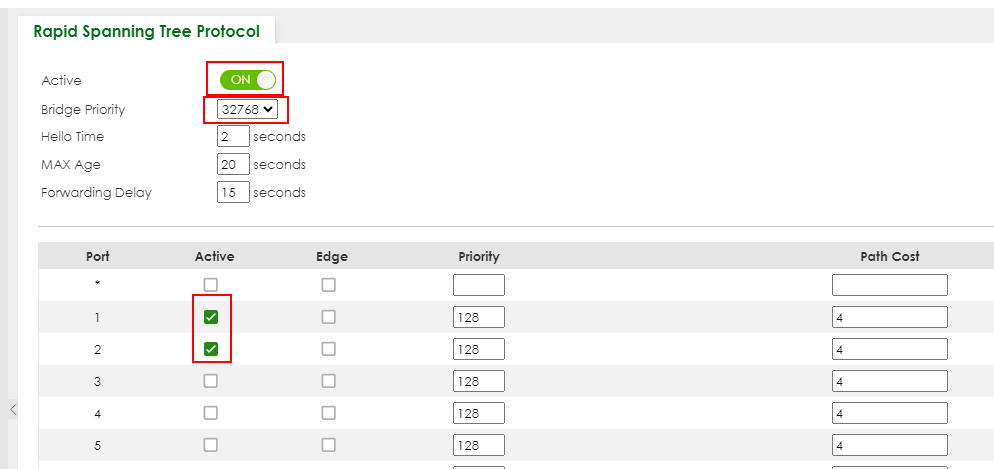Click the Priority field in the wildcard row

[479, 285]
